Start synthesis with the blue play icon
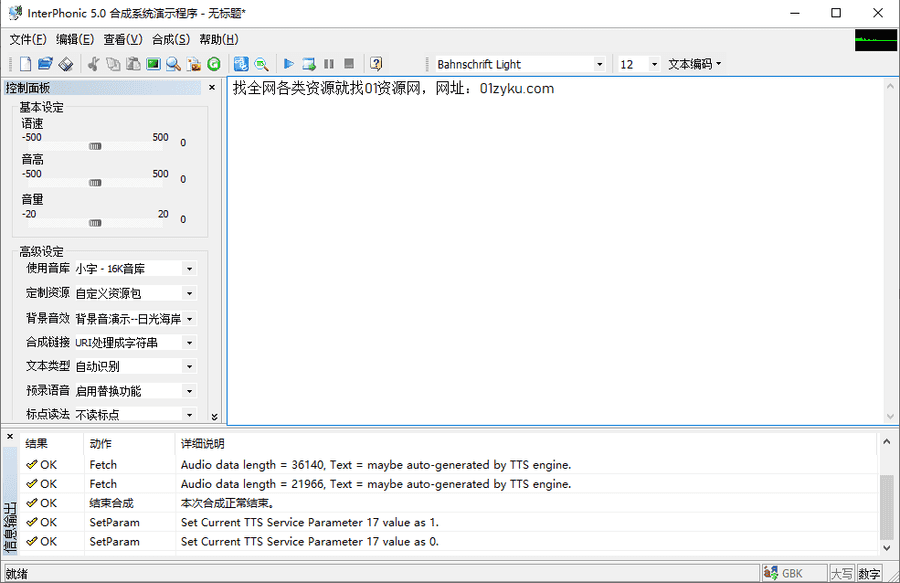 coord(289,64)
